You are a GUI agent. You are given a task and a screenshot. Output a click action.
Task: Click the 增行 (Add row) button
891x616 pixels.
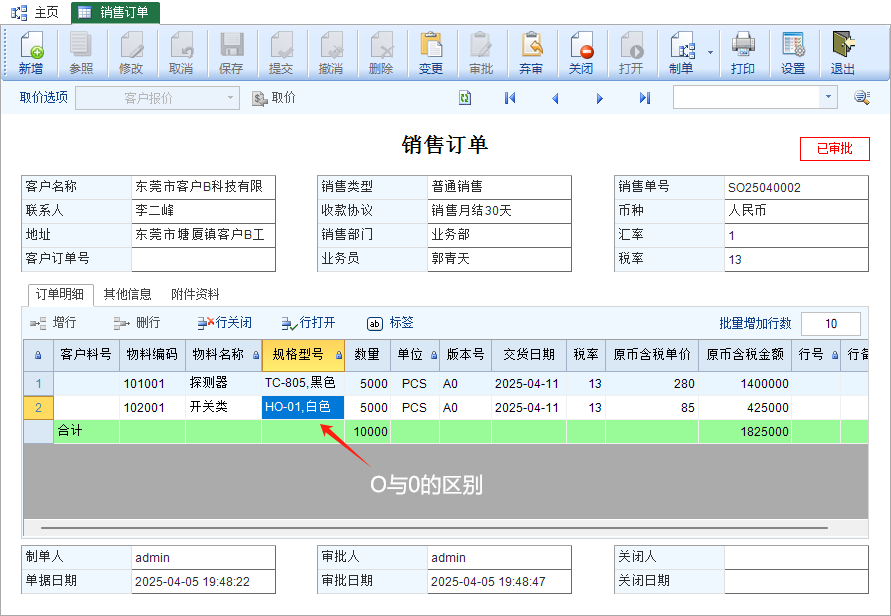point(54,323)
